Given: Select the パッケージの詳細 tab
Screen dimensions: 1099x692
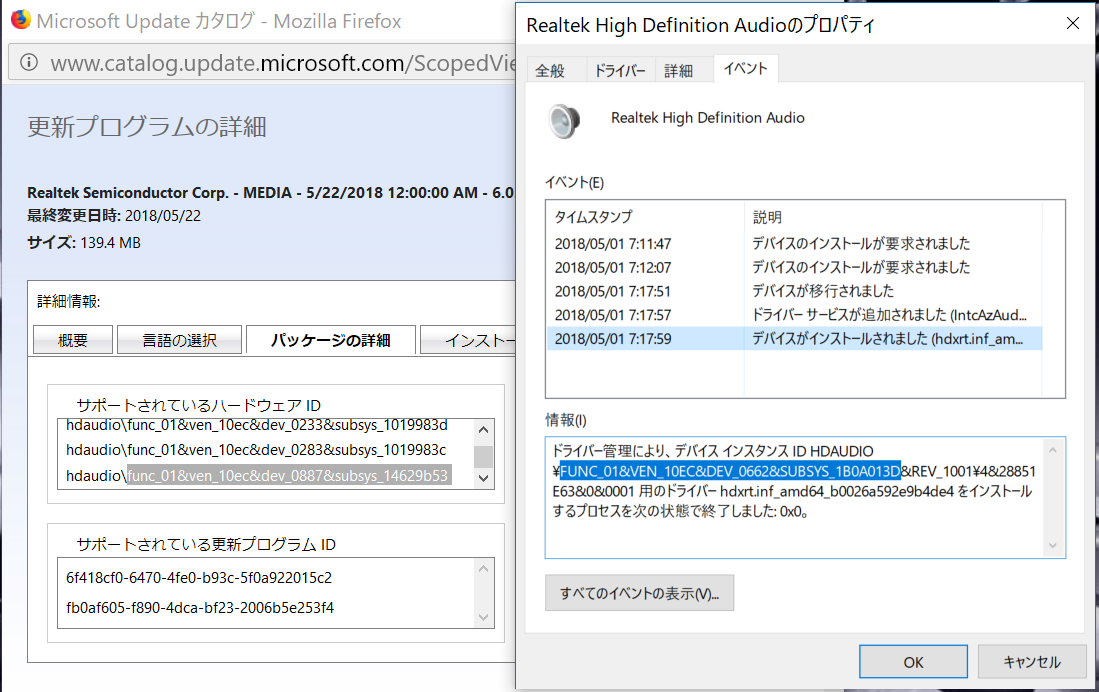Looking at the screenshot, I should click(x=331, y=340).
